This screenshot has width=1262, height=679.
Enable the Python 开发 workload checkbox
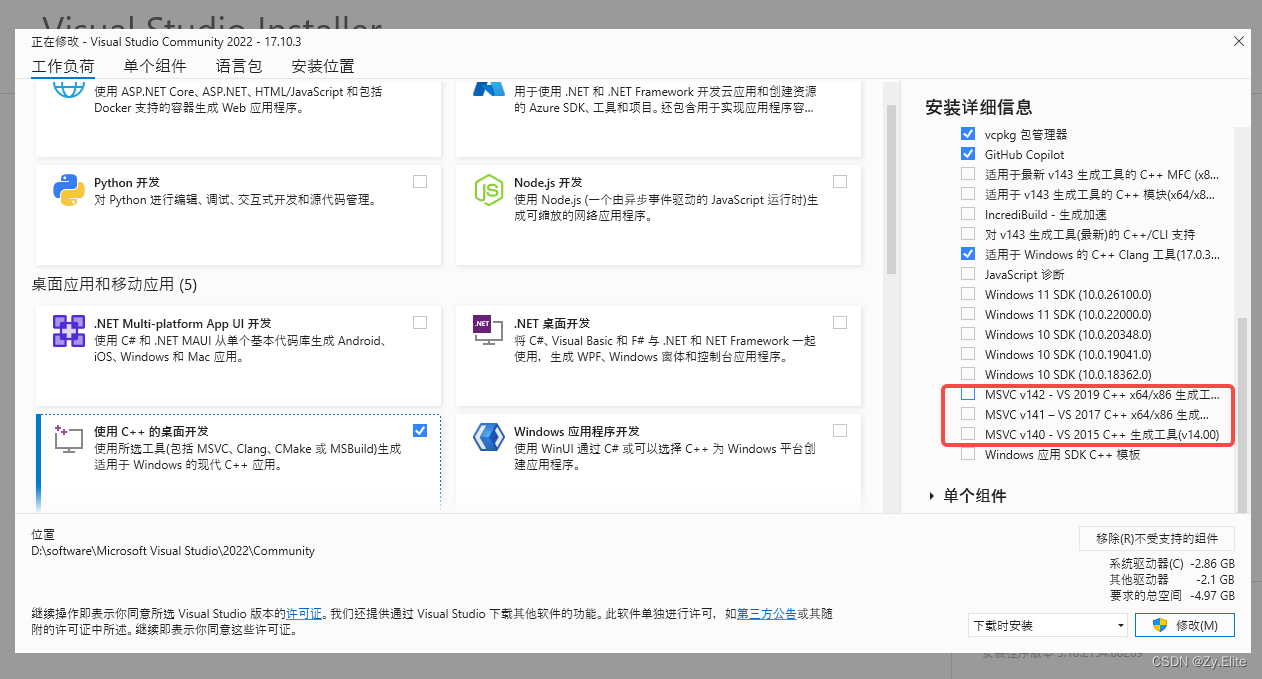point(420,181)
